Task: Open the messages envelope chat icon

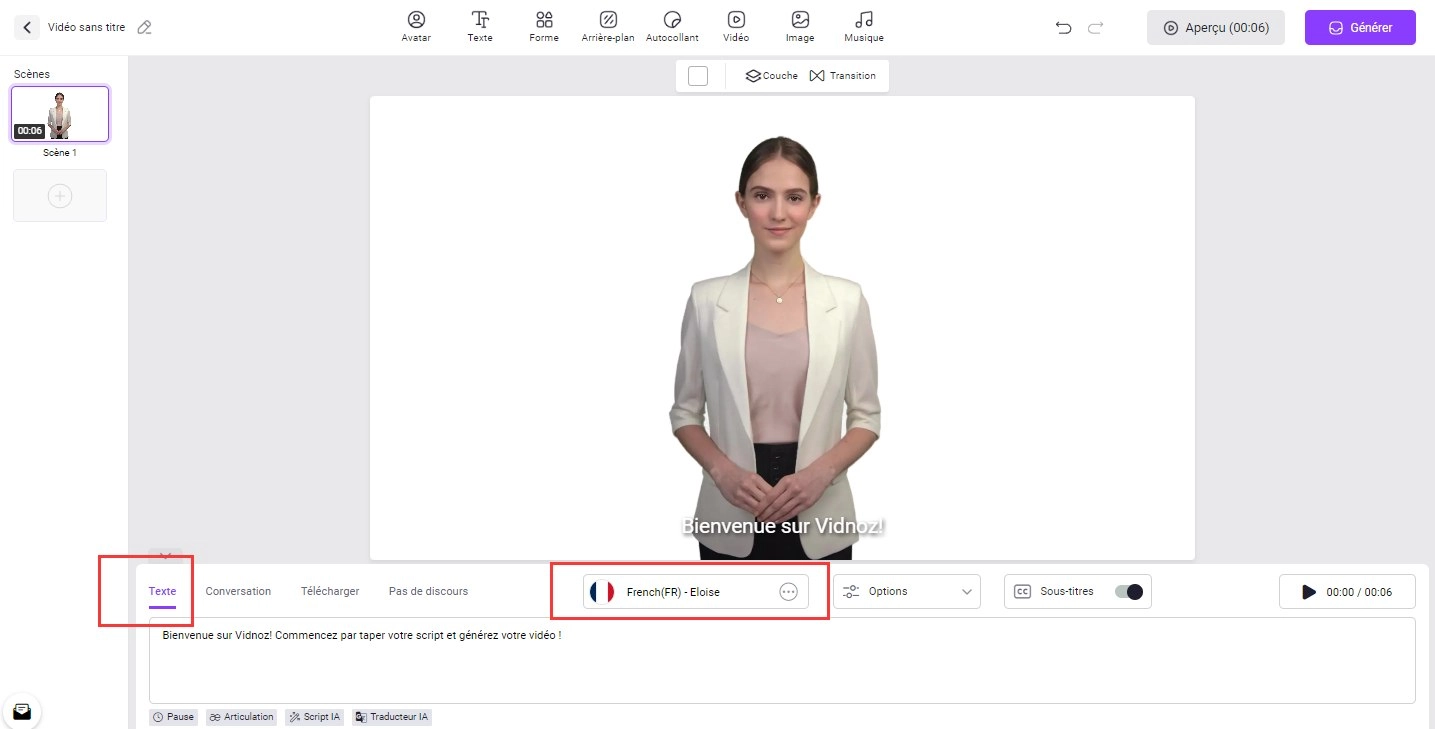Action: click(22, 711)
